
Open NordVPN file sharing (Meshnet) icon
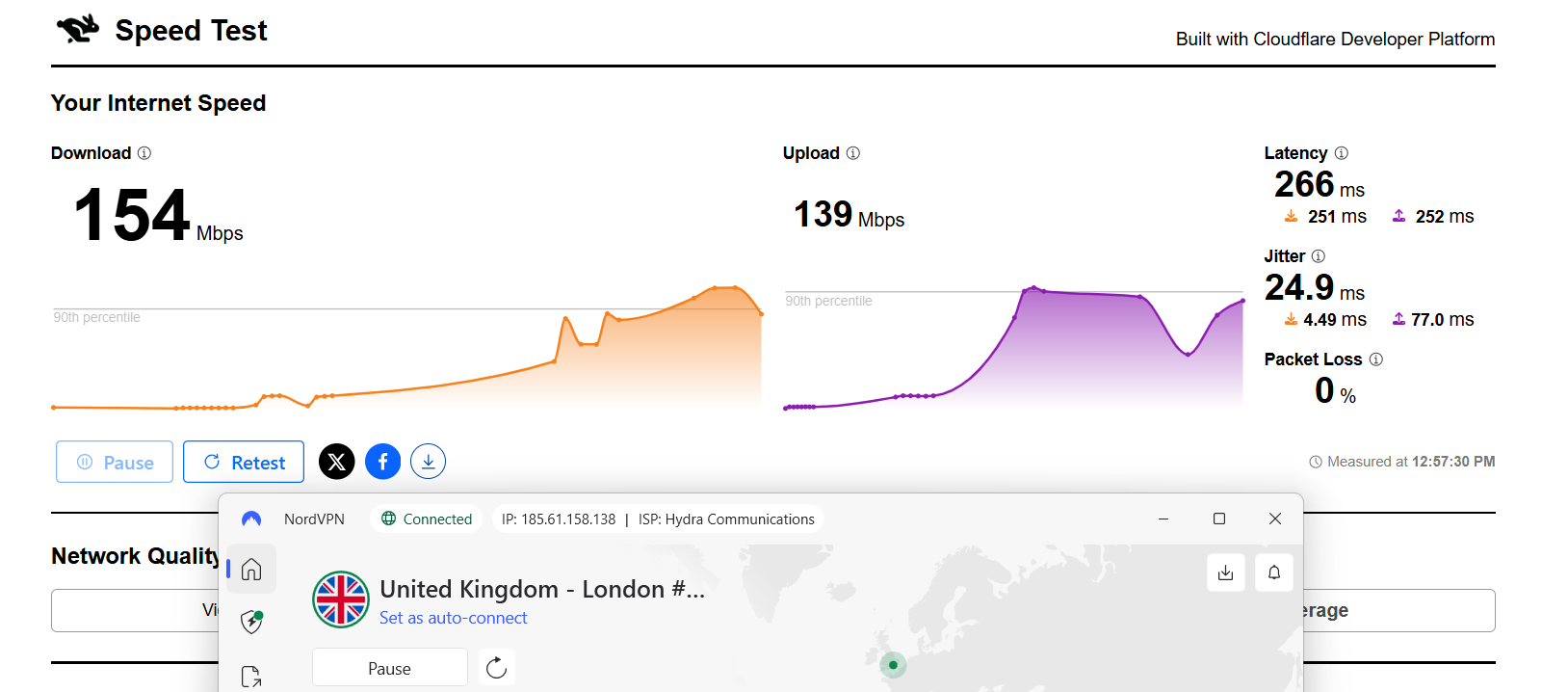tap(251, 676)
